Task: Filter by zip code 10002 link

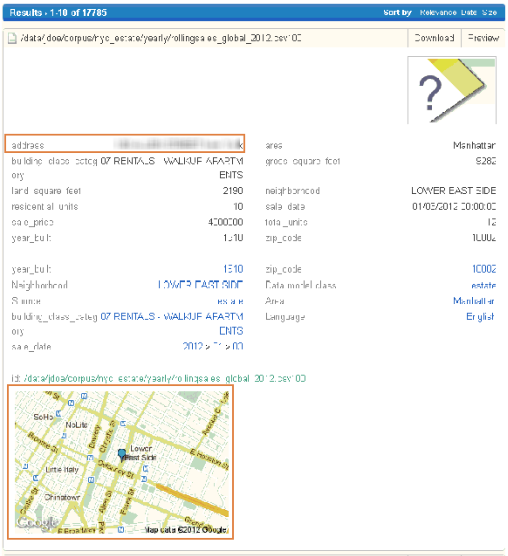Action: (484, 269)
